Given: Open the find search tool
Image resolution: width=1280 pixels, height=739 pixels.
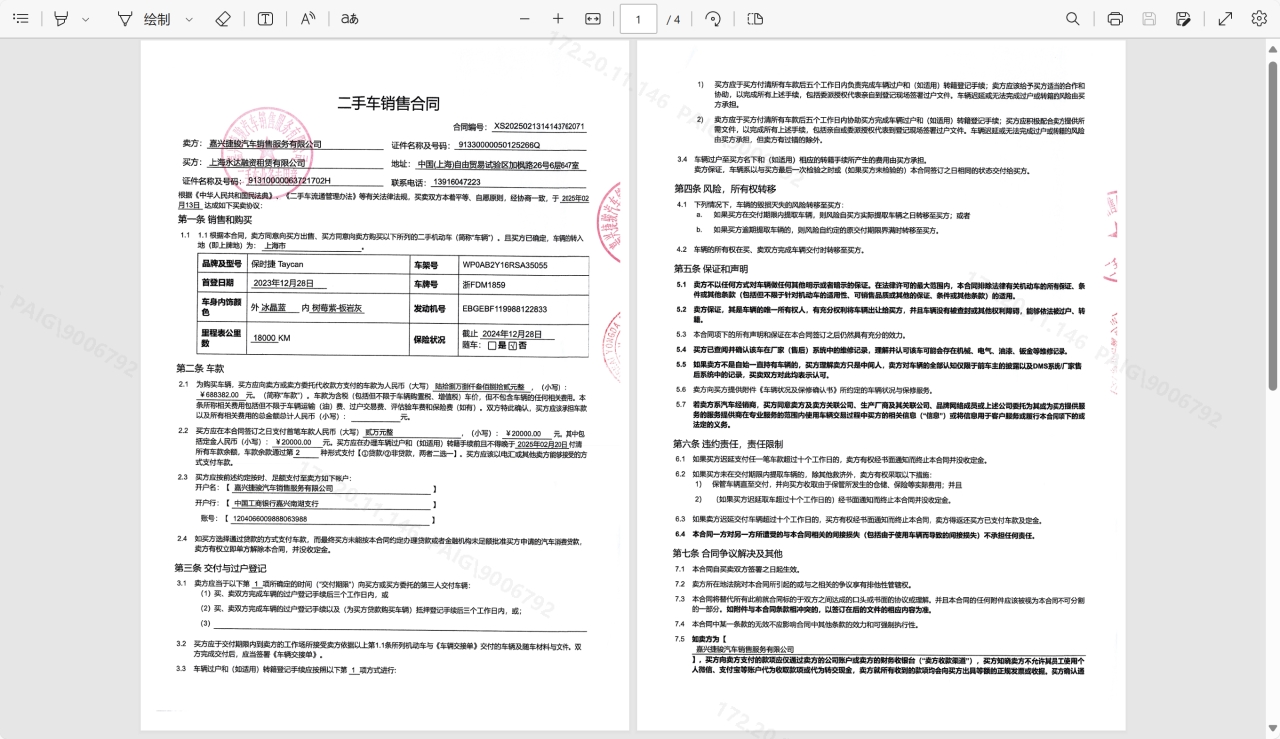Looking at the screenshot, I should click(1073, 19).
